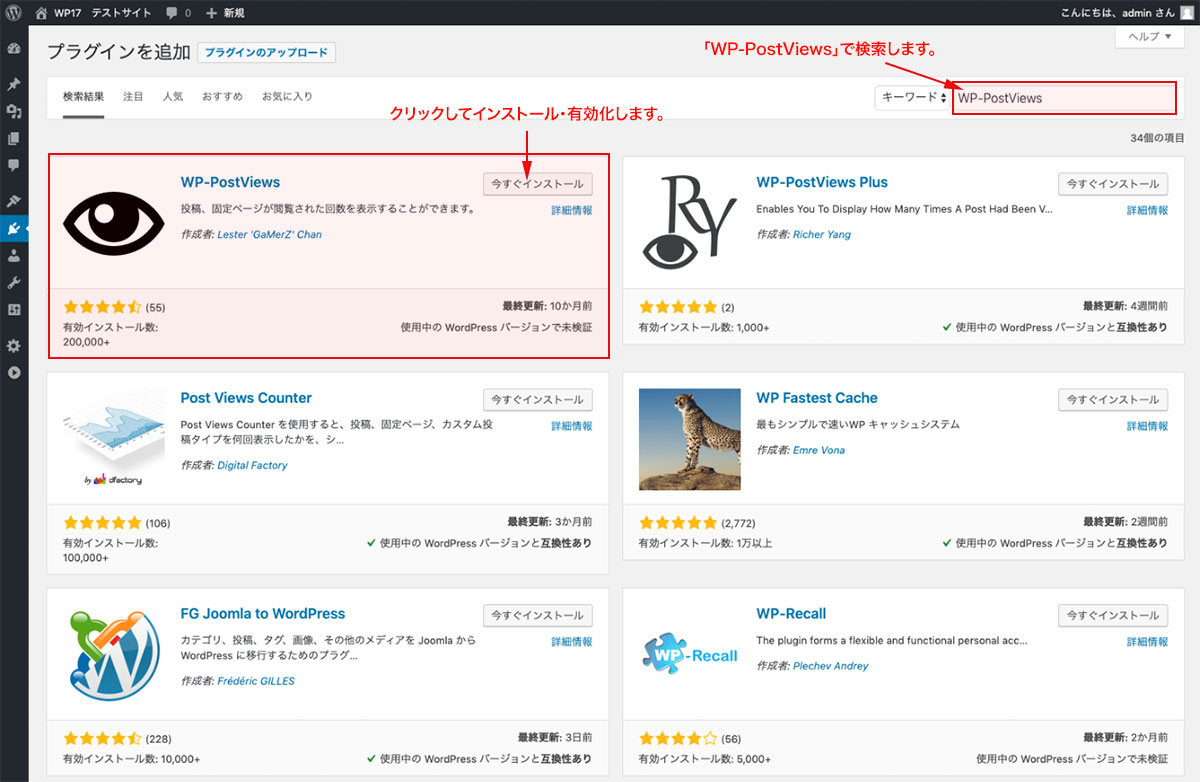Click the WP-PostViews eye thumbnail
1200x782 pixels.
tap(113, 222)
